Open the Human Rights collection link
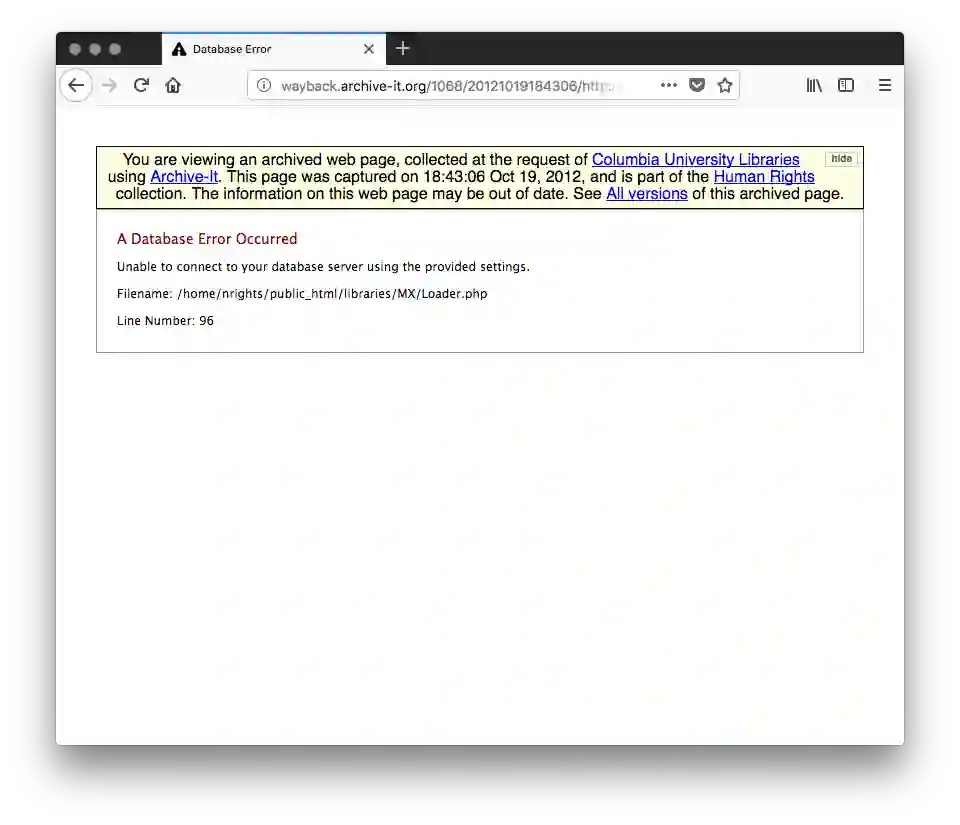Image resolution: width=960 pixels, height=825 pixels. click(763, 177)
